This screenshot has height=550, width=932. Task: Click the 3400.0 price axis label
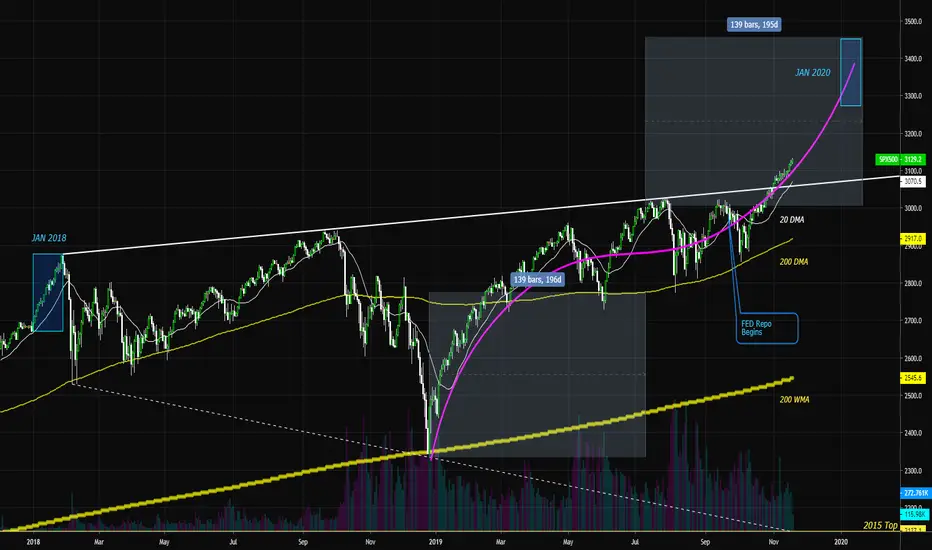[x=913, y=59]
